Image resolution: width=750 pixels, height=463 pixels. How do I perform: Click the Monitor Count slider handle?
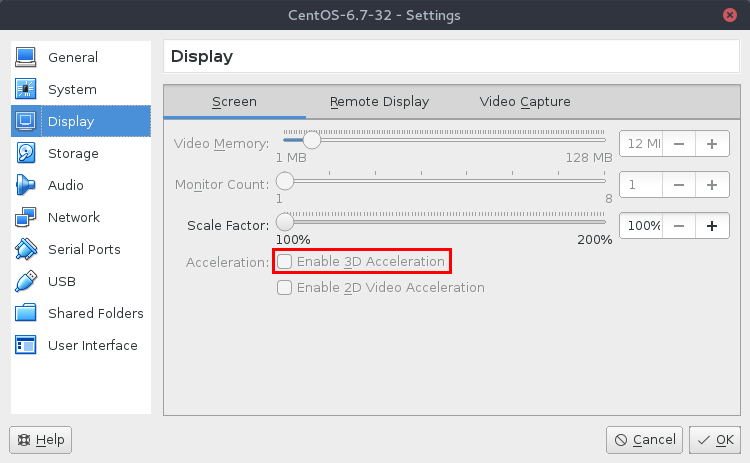(285, 181)
